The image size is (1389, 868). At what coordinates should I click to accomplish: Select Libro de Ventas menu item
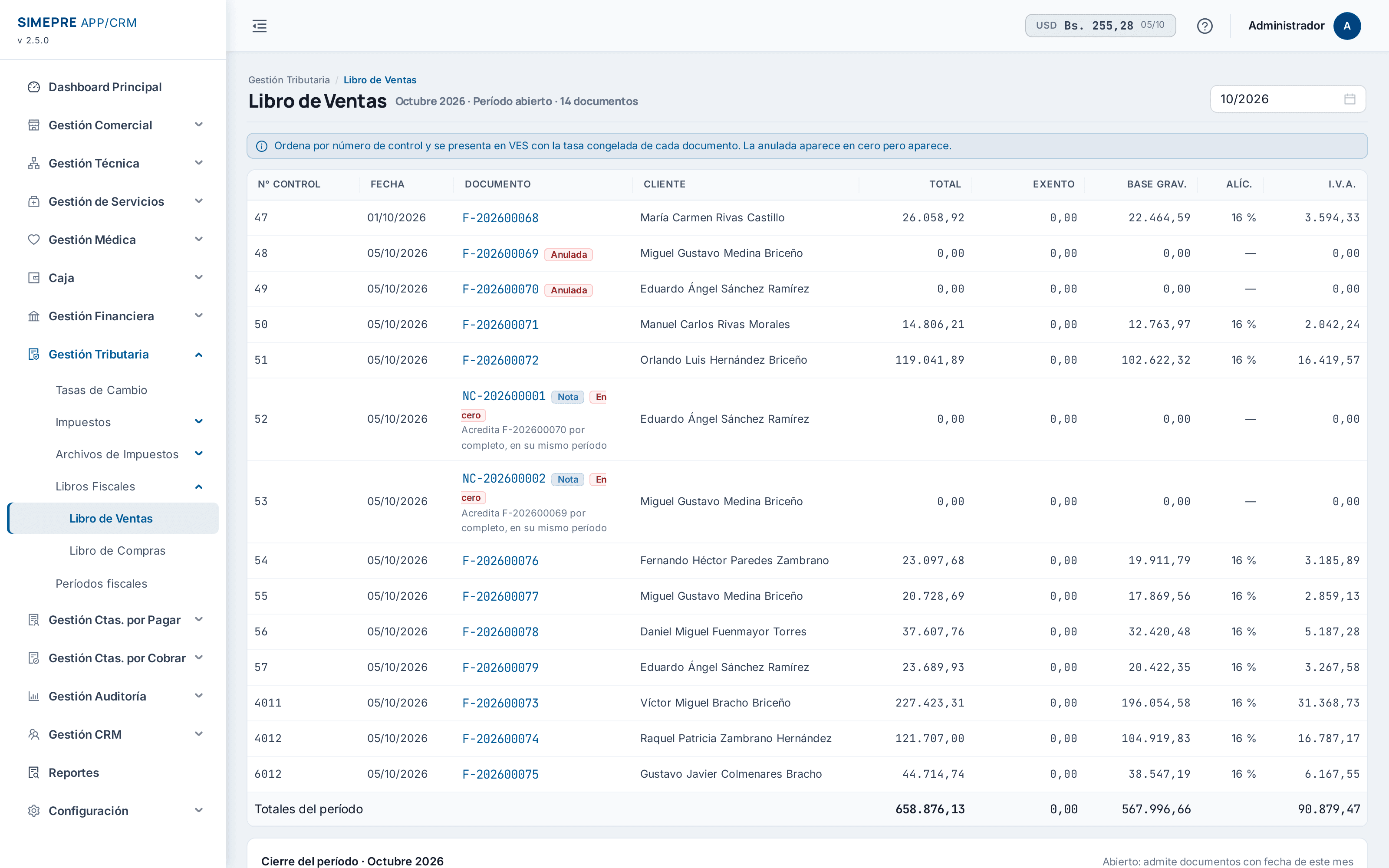tap(113, 518)
